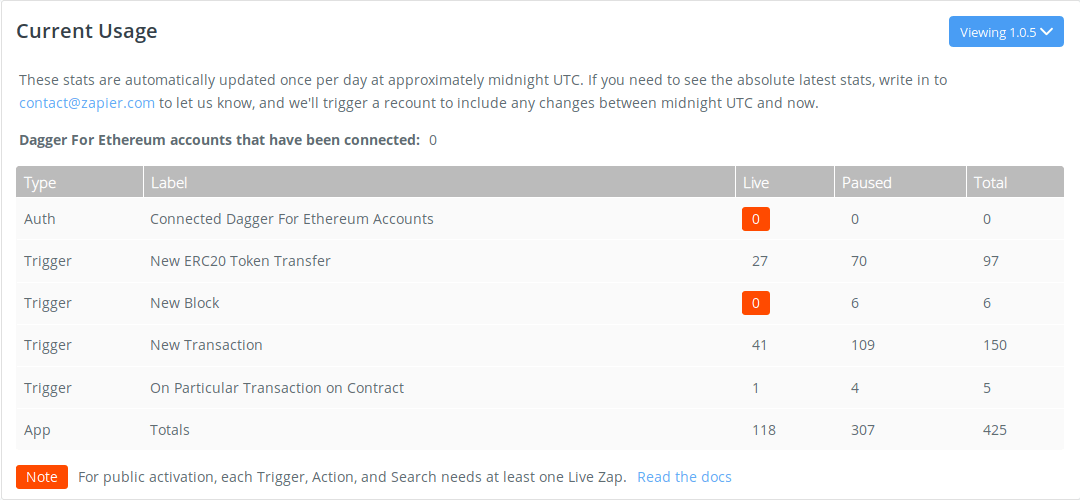Click the contact@zapier.com email link
Viewport: 1080px width, 500px height.
click(87, 102)
